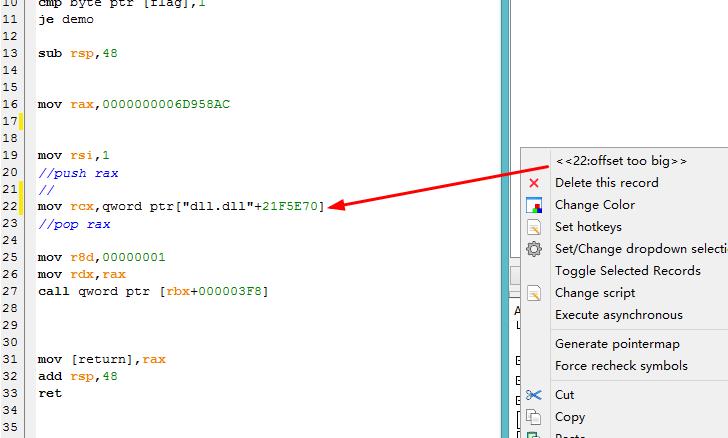
Task: Click line number 17 in gutter
Action: coord(9,121)
